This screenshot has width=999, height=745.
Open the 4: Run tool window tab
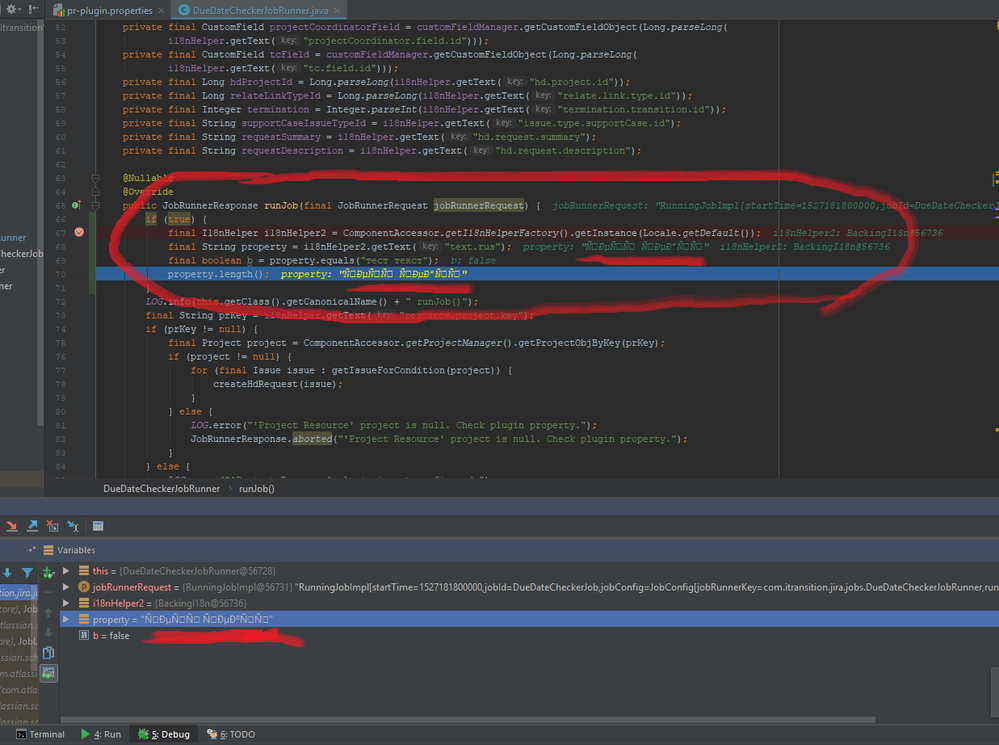coord(101,734)
